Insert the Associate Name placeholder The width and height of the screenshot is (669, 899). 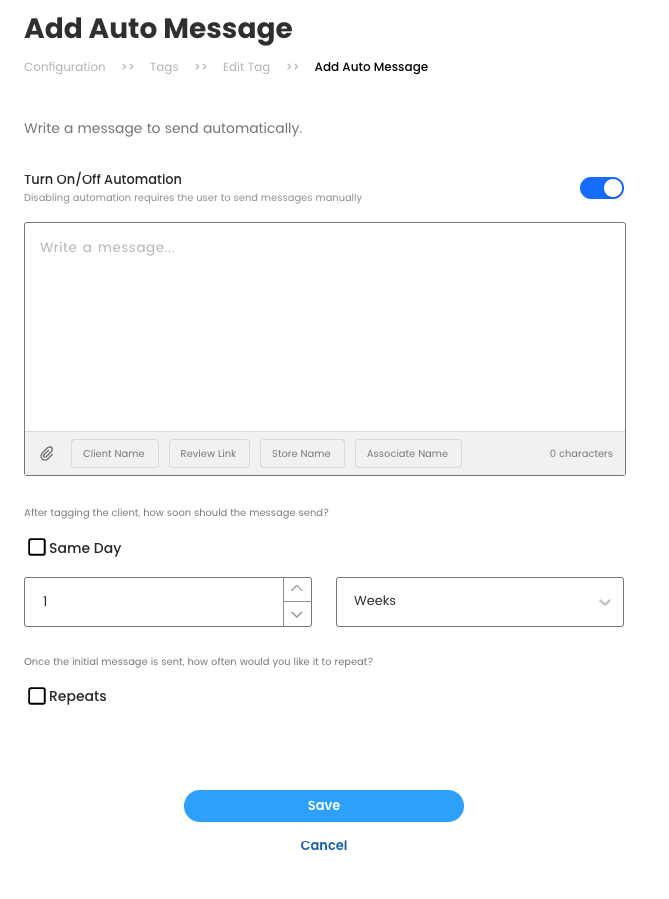click(x=407, y=454)
